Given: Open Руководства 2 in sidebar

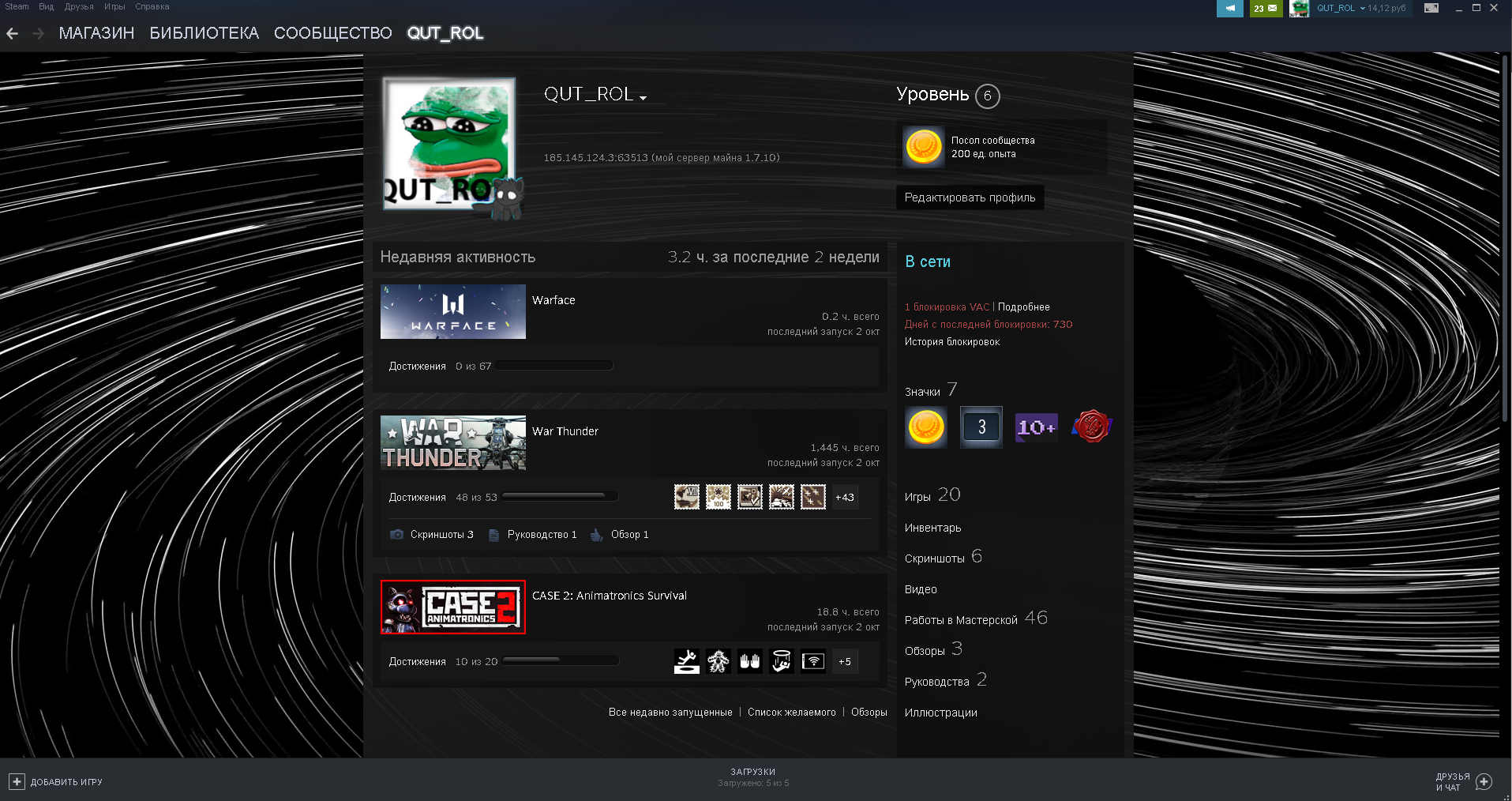Looking at the screenshot, I should pos(946,680).
